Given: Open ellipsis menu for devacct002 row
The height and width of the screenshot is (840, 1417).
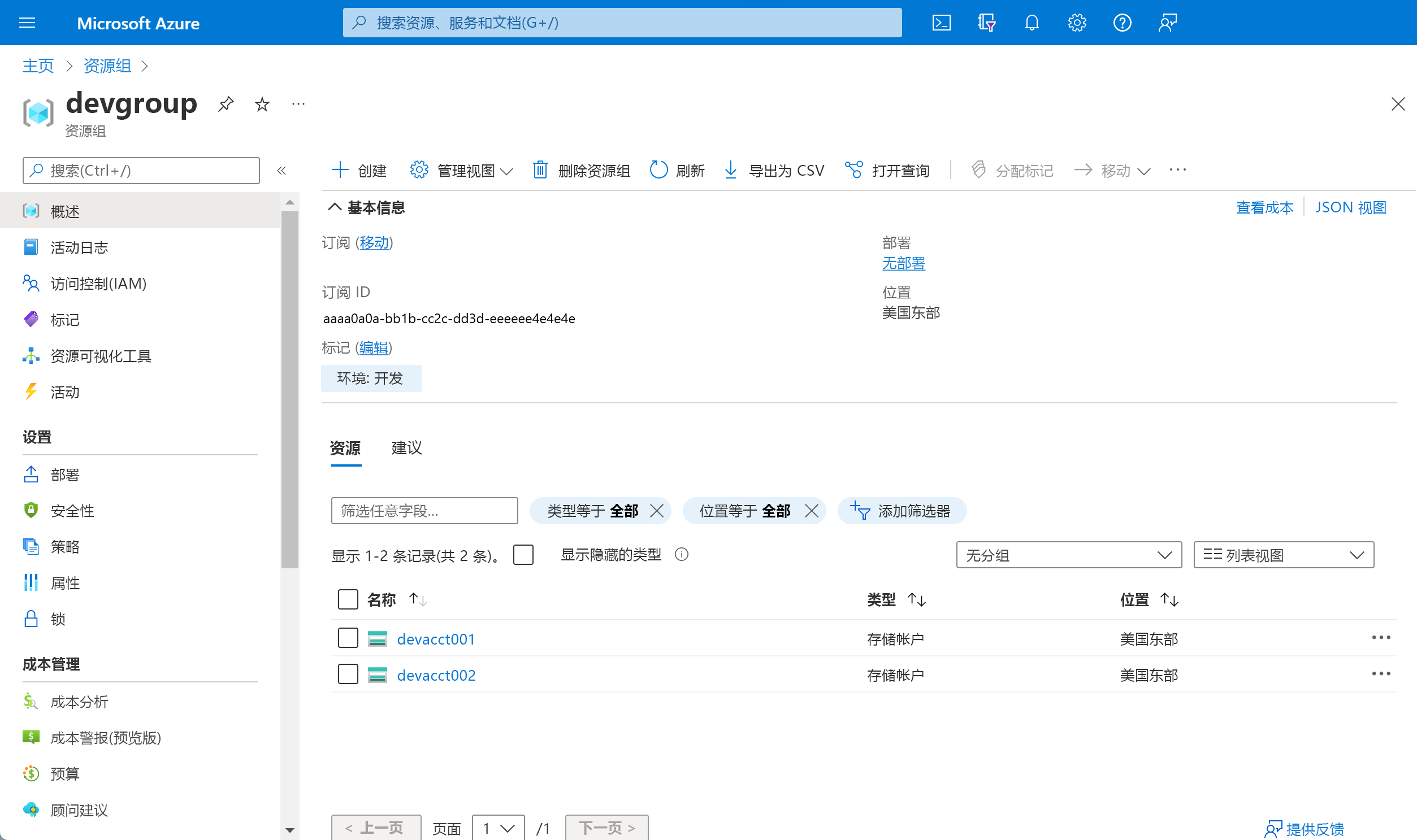Looking at the screenshot, I should [x=1381, y=674].
